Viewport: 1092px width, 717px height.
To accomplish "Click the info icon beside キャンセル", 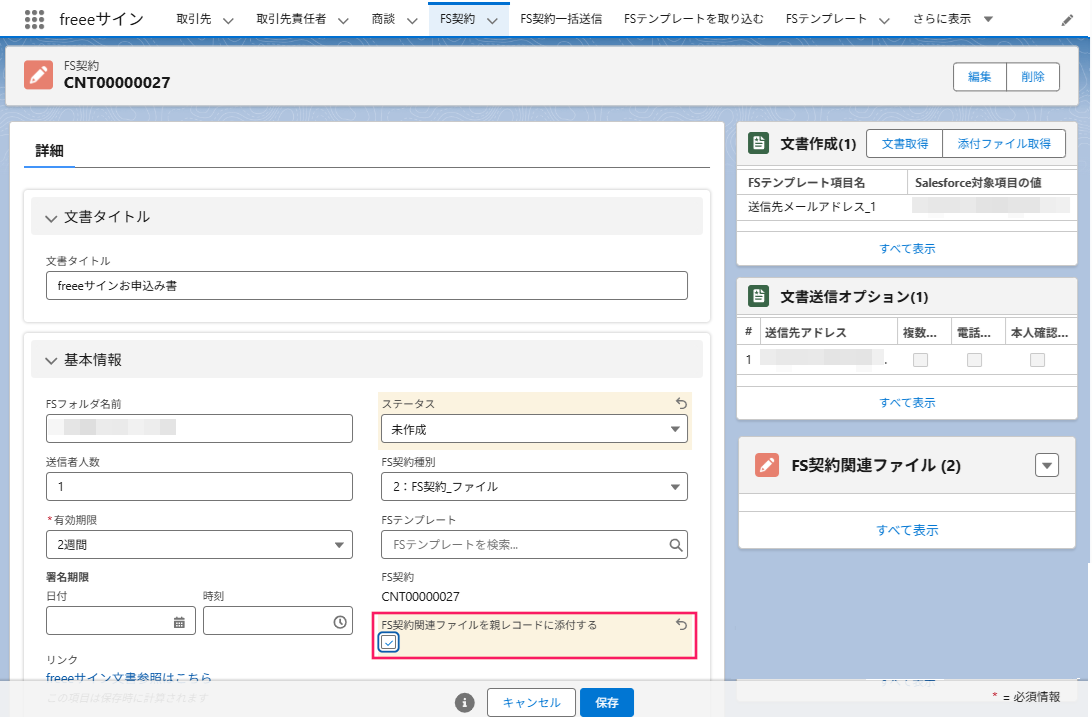I will click(x=465, y=702).
